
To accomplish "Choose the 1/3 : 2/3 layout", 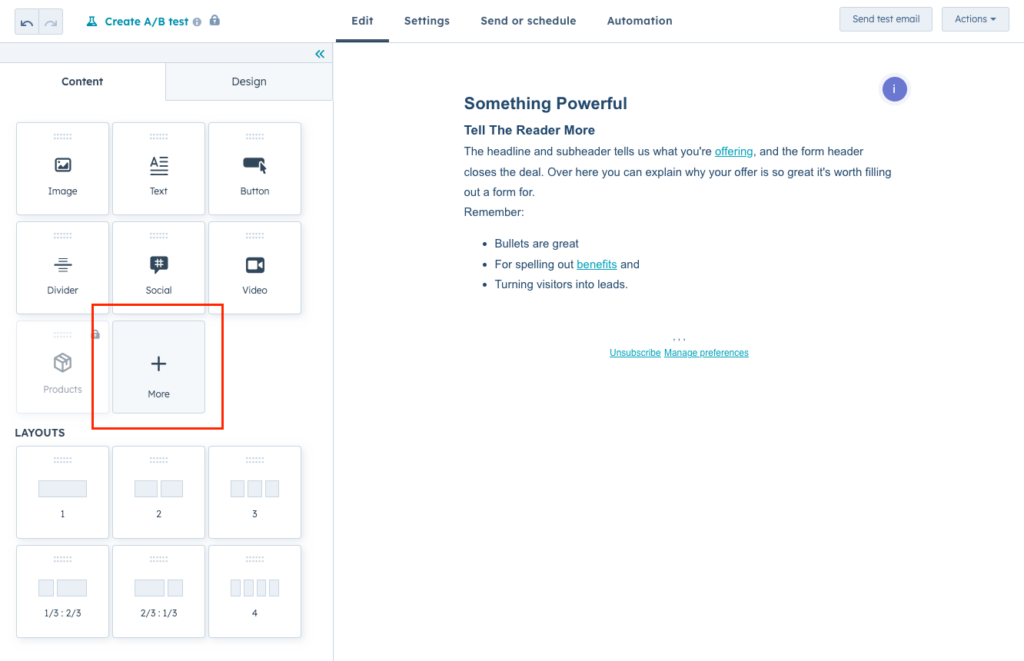I will pyautogui.click(x=63, y=592).
